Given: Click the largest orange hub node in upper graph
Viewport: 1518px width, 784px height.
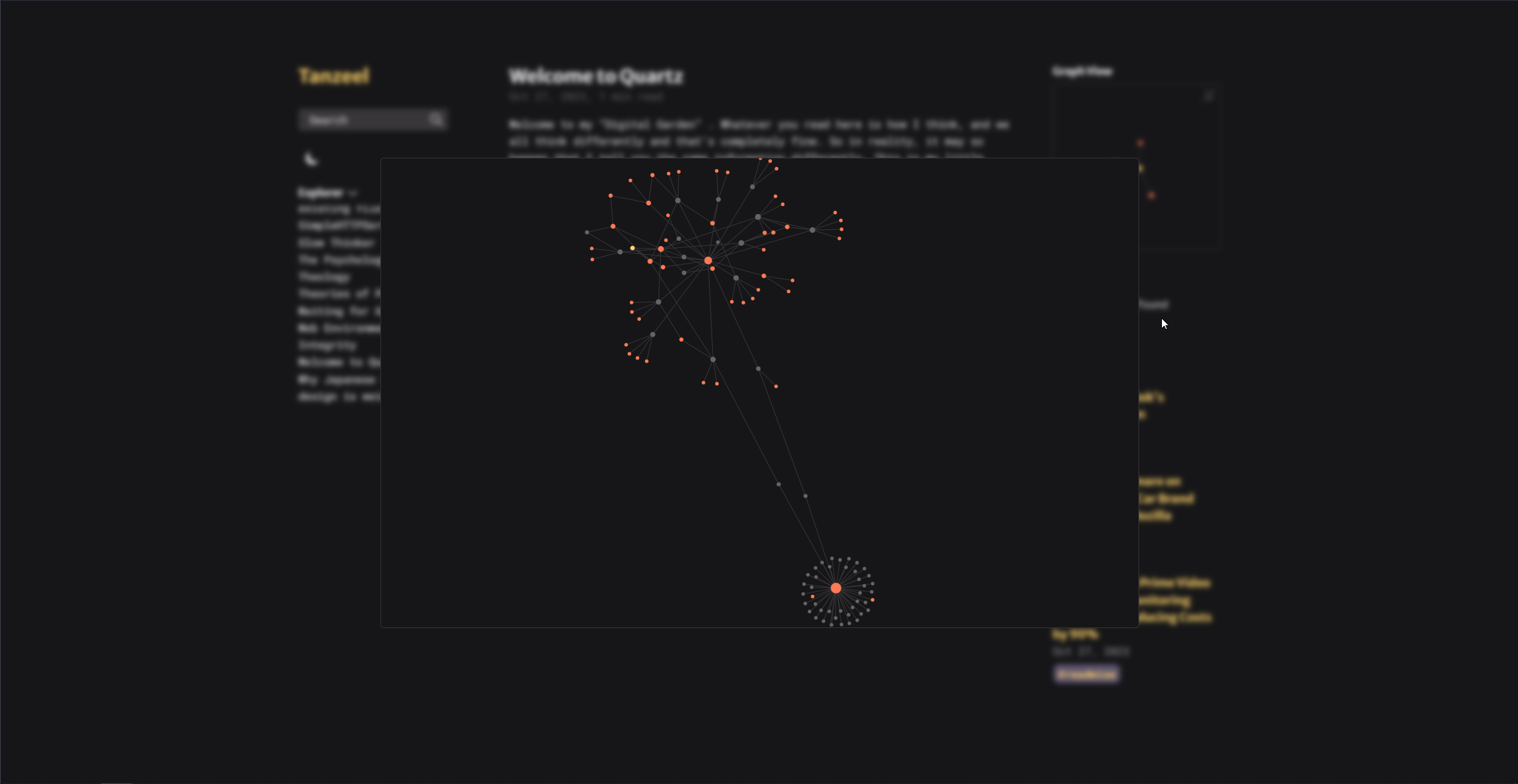Looking at the screenshot, I should click(x=708, y=261).
